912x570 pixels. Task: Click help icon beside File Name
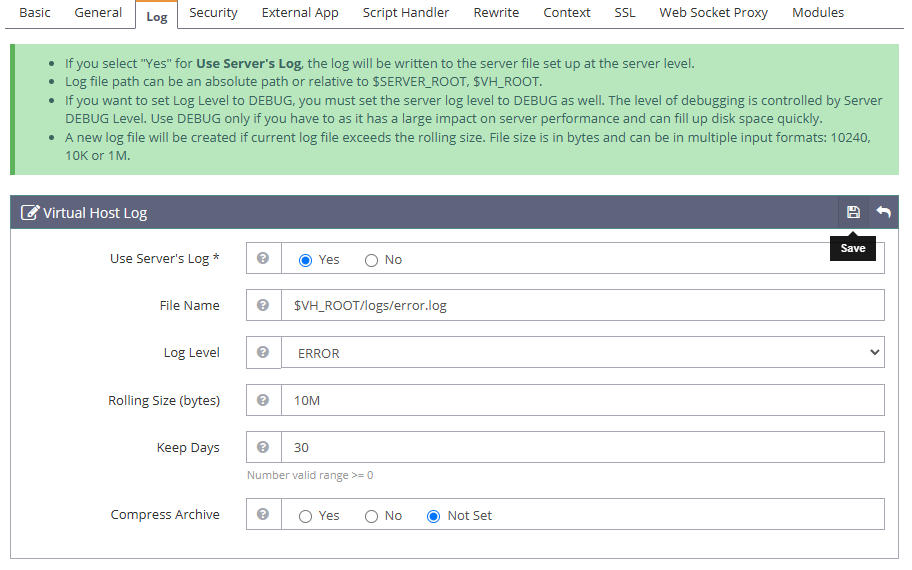(x=263, y=305)
